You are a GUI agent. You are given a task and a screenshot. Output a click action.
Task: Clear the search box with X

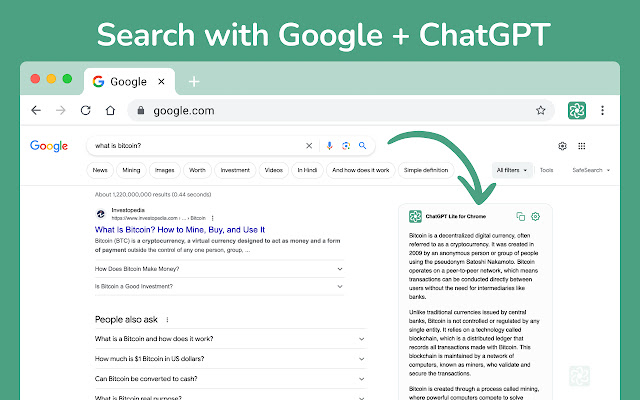coord(309,146)
